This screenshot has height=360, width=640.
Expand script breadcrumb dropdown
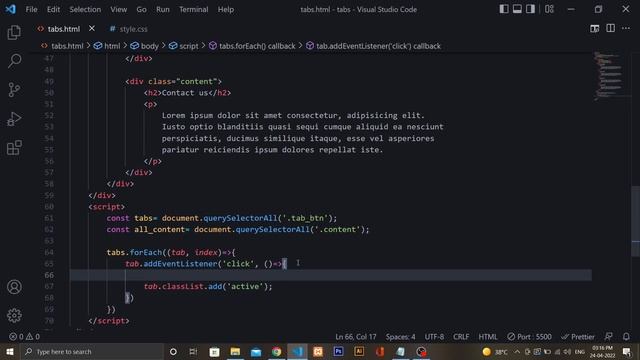(x=184, y=46)
